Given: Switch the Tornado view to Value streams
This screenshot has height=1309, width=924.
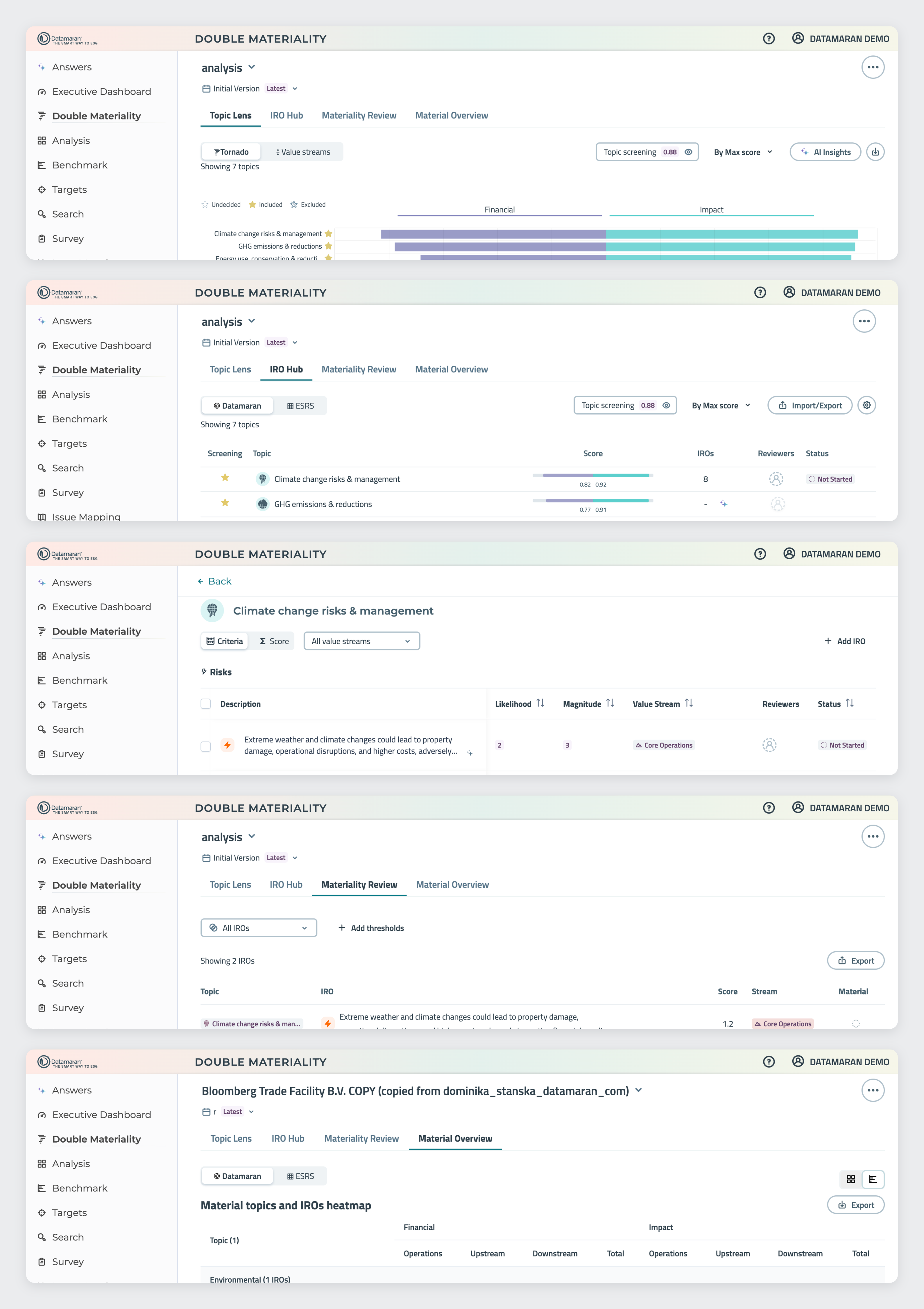Looking at the screenshot, I should pos(303,152).
